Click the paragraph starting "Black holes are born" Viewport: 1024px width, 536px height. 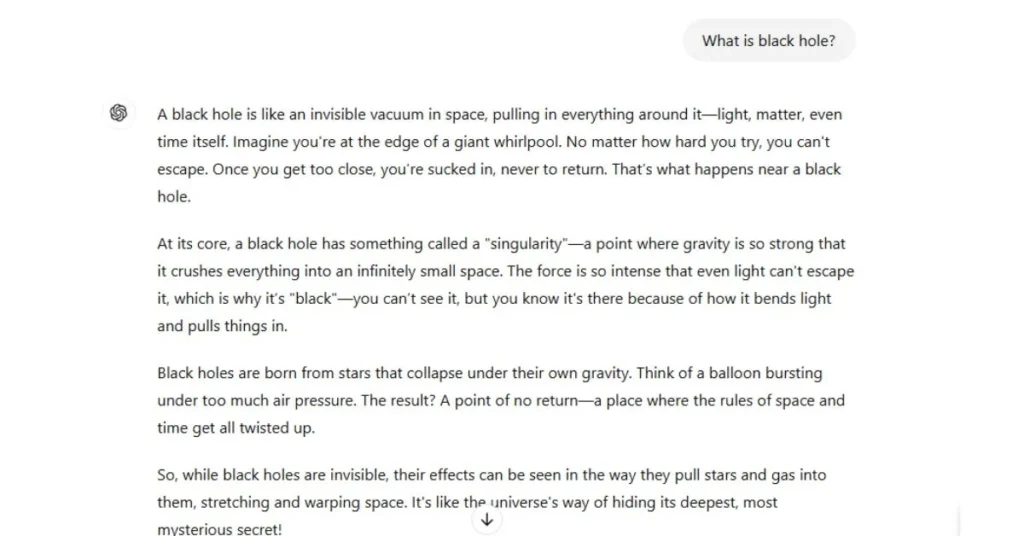[501, 400]
